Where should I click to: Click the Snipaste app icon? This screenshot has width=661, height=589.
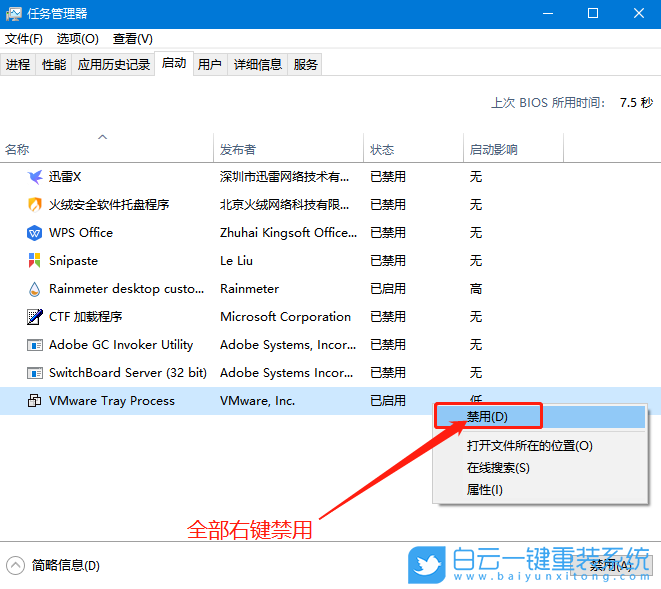[35, 261]
